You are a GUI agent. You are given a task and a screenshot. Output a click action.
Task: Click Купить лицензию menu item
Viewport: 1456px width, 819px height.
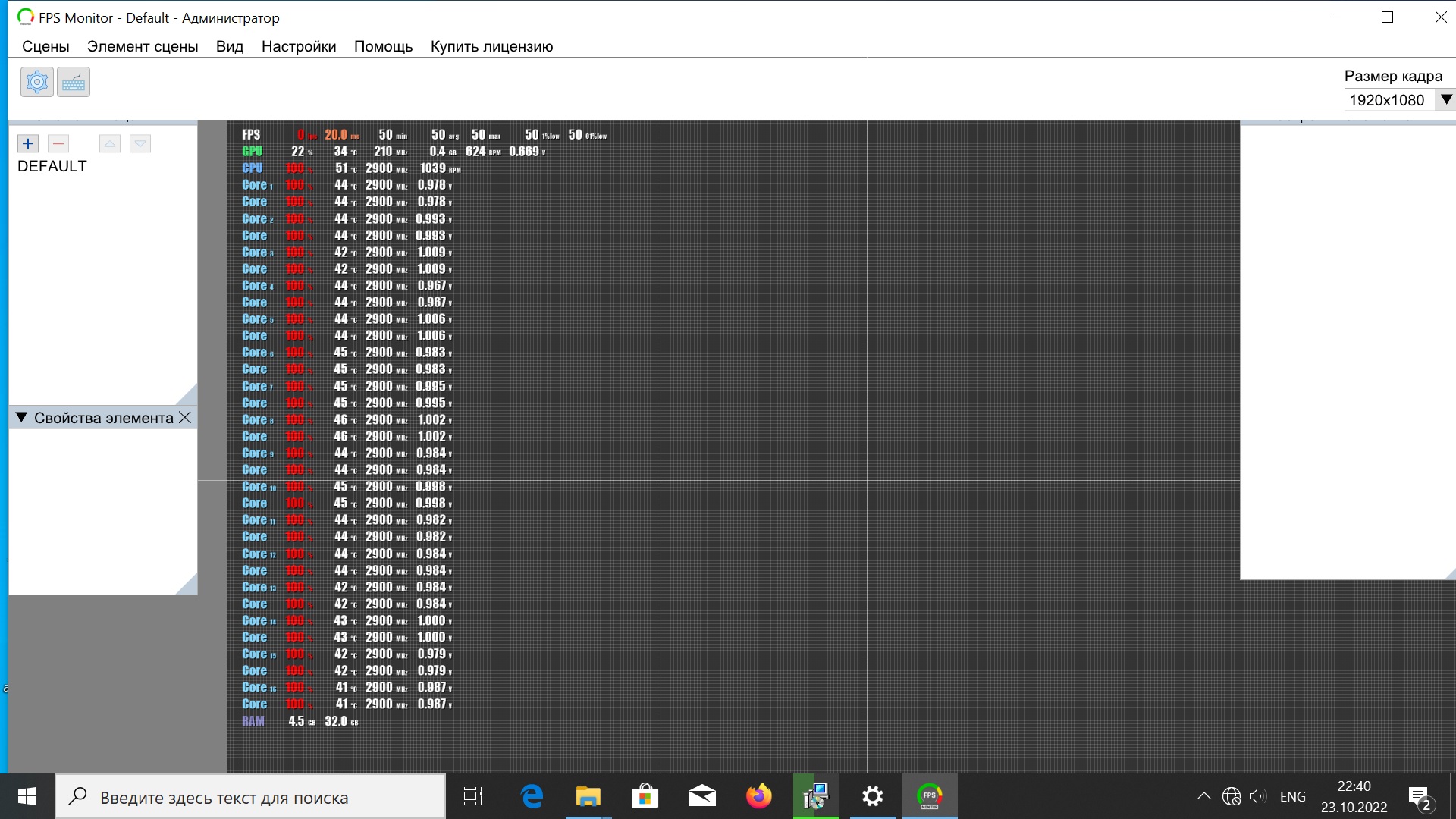click(491, 46)
